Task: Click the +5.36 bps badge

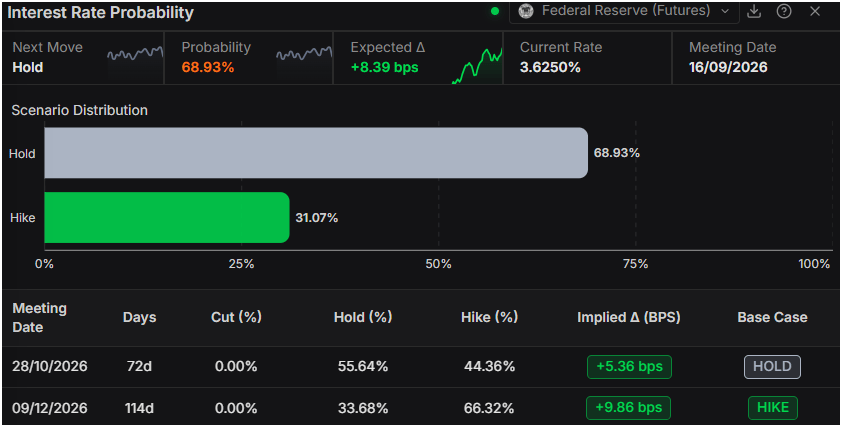Action: pos(629,367)
